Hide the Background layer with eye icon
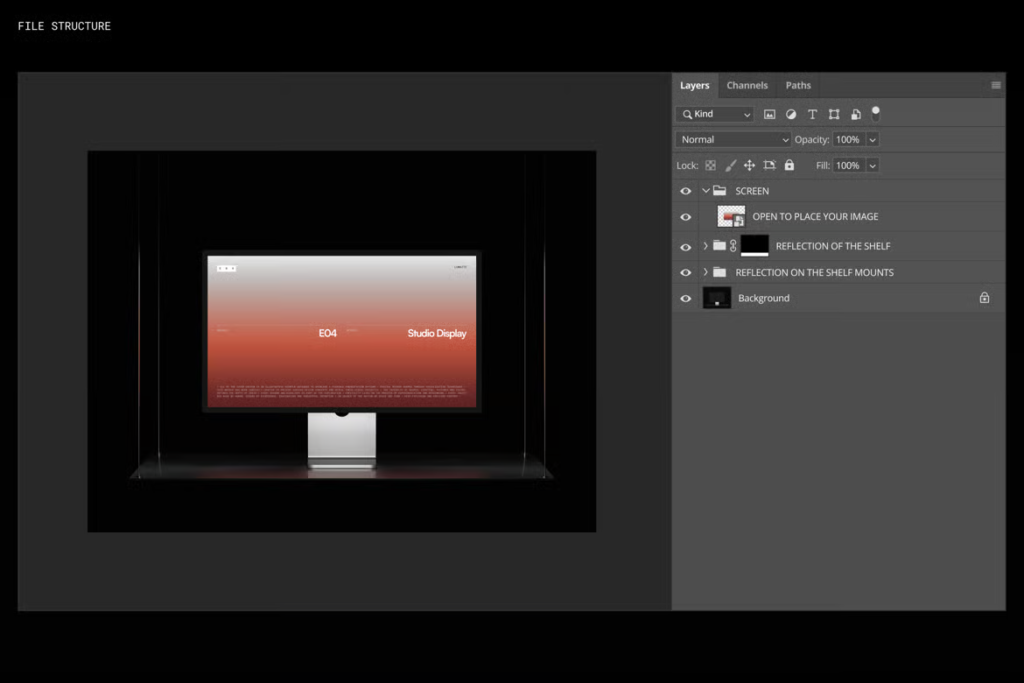 coord(685,298)
